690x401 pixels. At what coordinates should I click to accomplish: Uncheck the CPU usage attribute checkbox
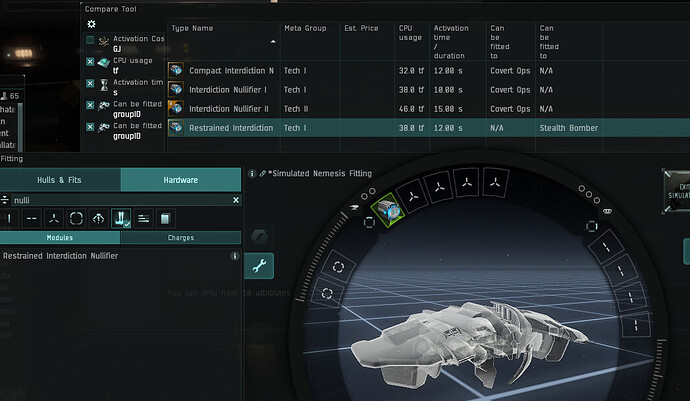pos(90,62)
